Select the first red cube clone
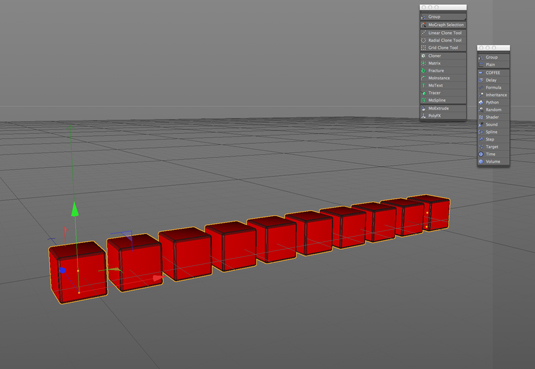 pyautogui.click(x=78, y=272)
